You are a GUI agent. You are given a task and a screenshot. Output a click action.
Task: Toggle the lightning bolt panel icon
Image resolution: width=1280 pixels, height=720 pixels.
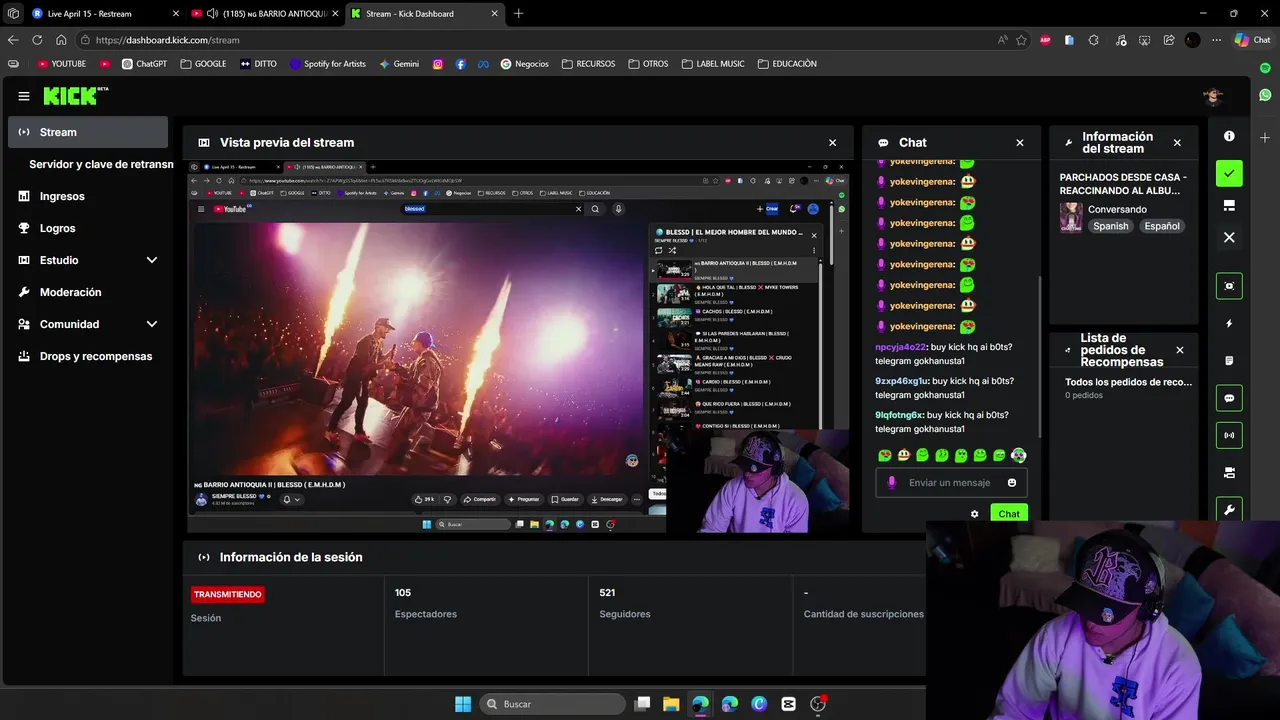(x=1229, y=324)
